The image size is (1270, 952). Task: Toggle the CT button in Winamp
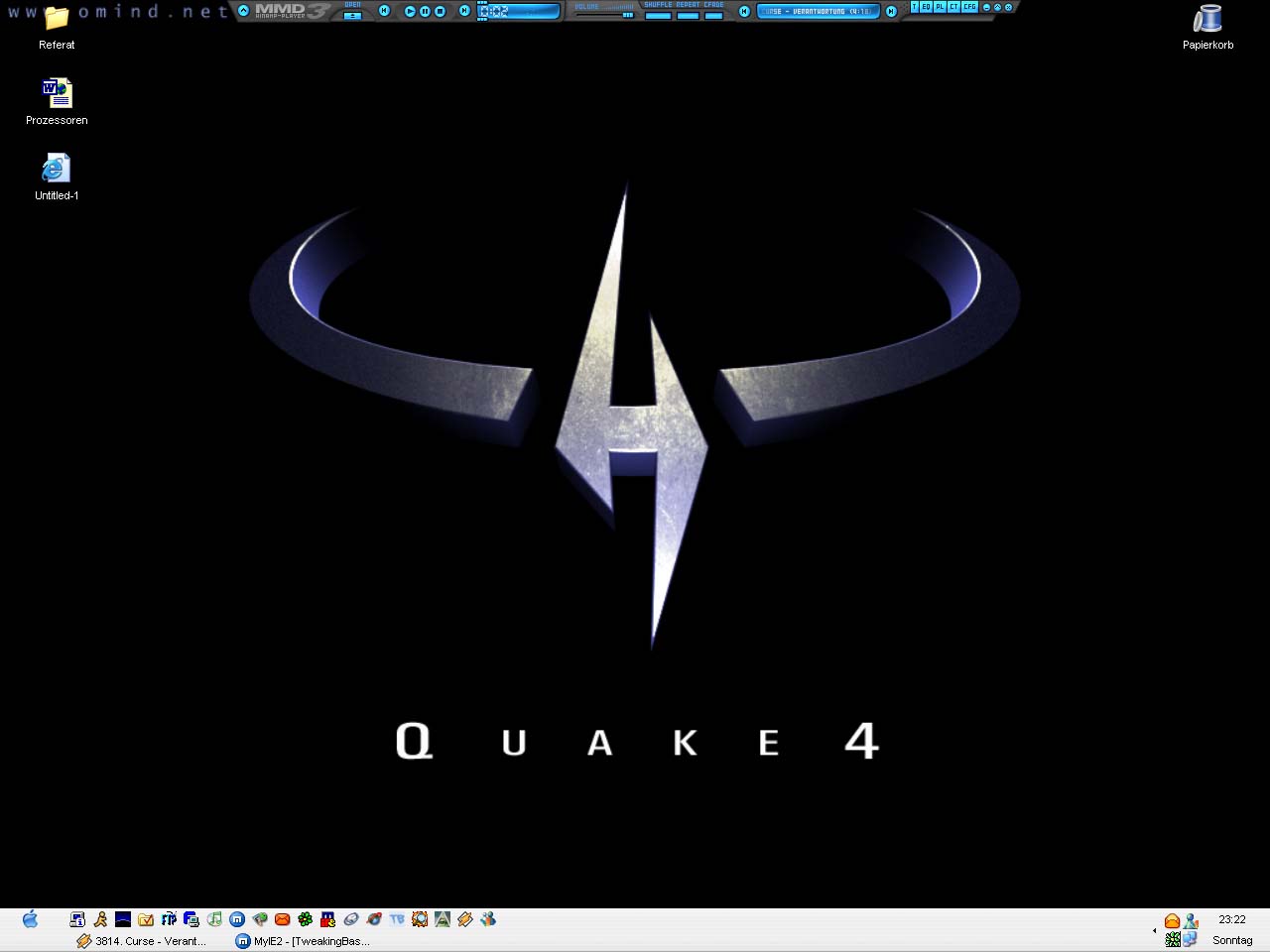(x=953, y=6)
